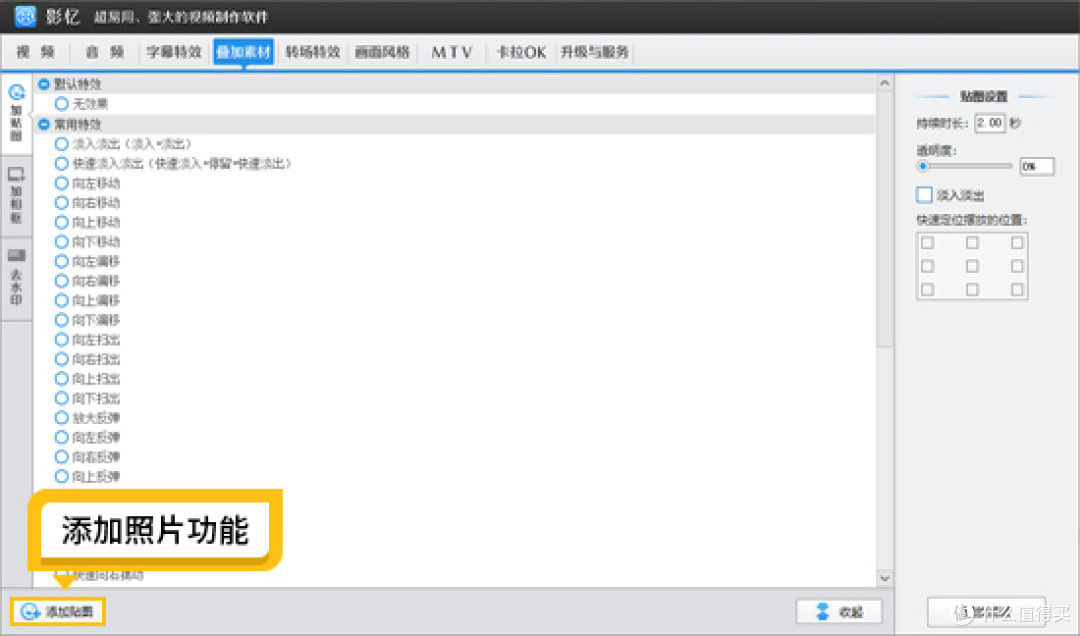1080x636 pixels.
Task: Select the 向下偏移 effect
Action: point(61,320)
